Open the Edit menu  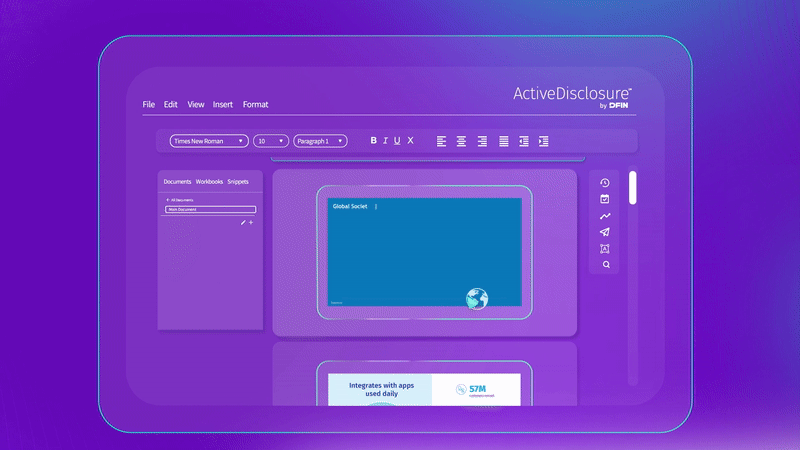coord(170,104)
